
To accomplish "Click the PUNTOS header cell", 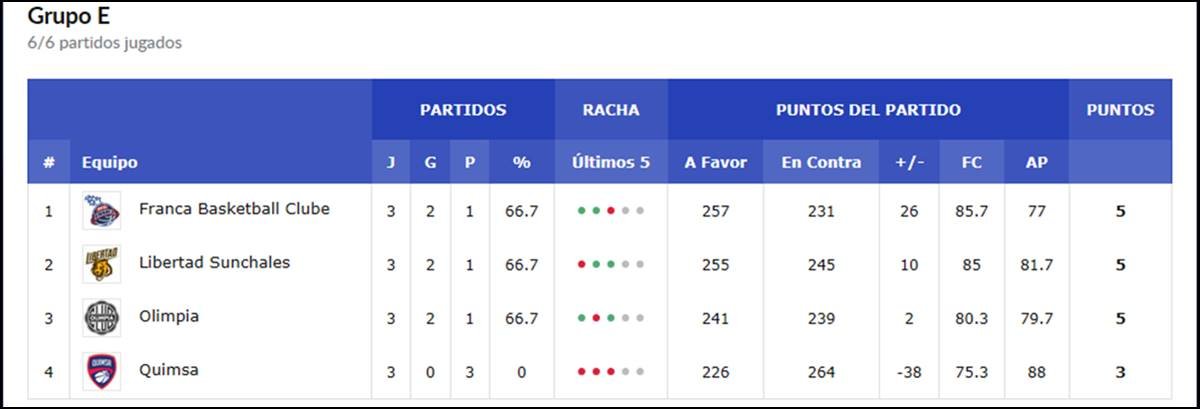I will tap(1120, 110).
